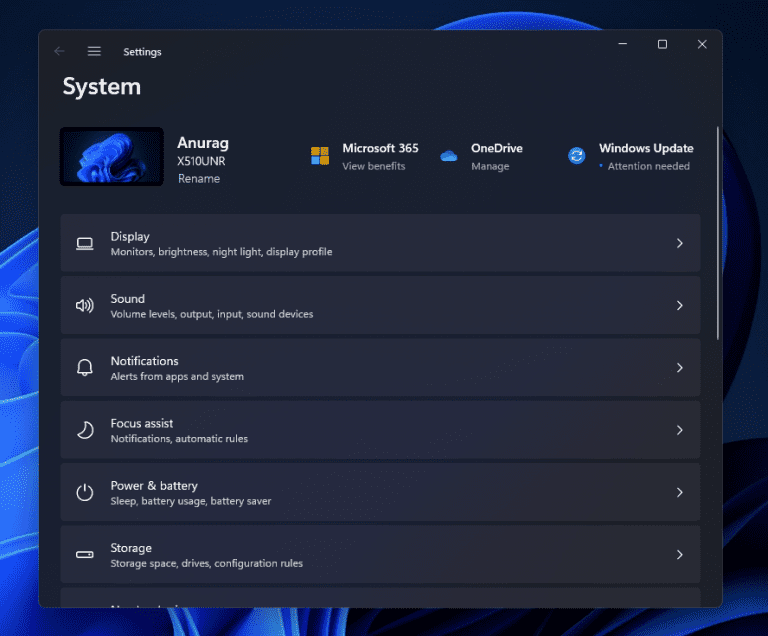Click the Focus assist moon icon

tap(85, 430)
